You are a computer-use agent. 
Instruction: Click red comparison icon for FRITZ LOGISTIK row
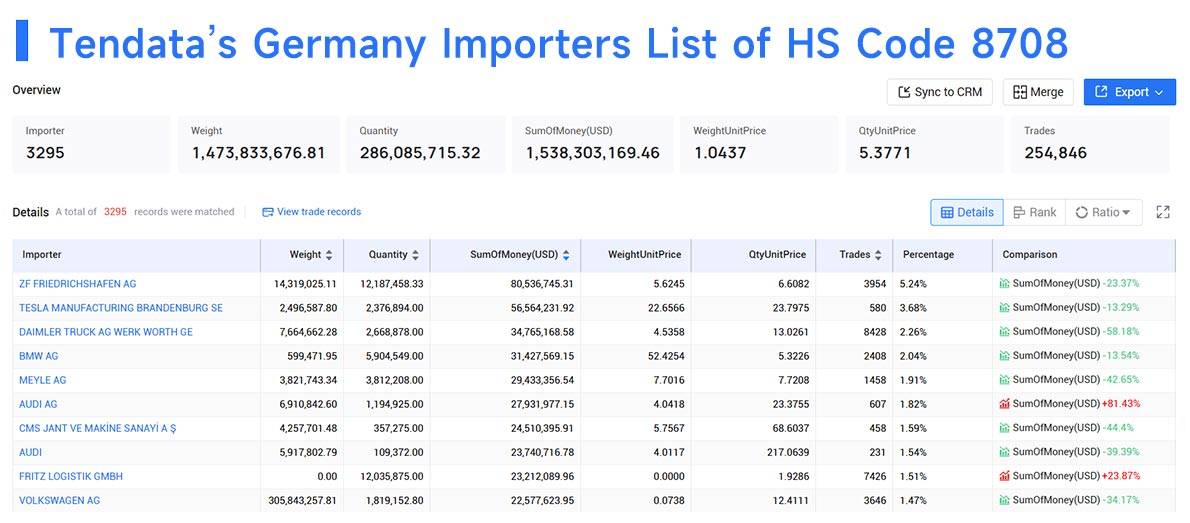[x=1005, y=477]
